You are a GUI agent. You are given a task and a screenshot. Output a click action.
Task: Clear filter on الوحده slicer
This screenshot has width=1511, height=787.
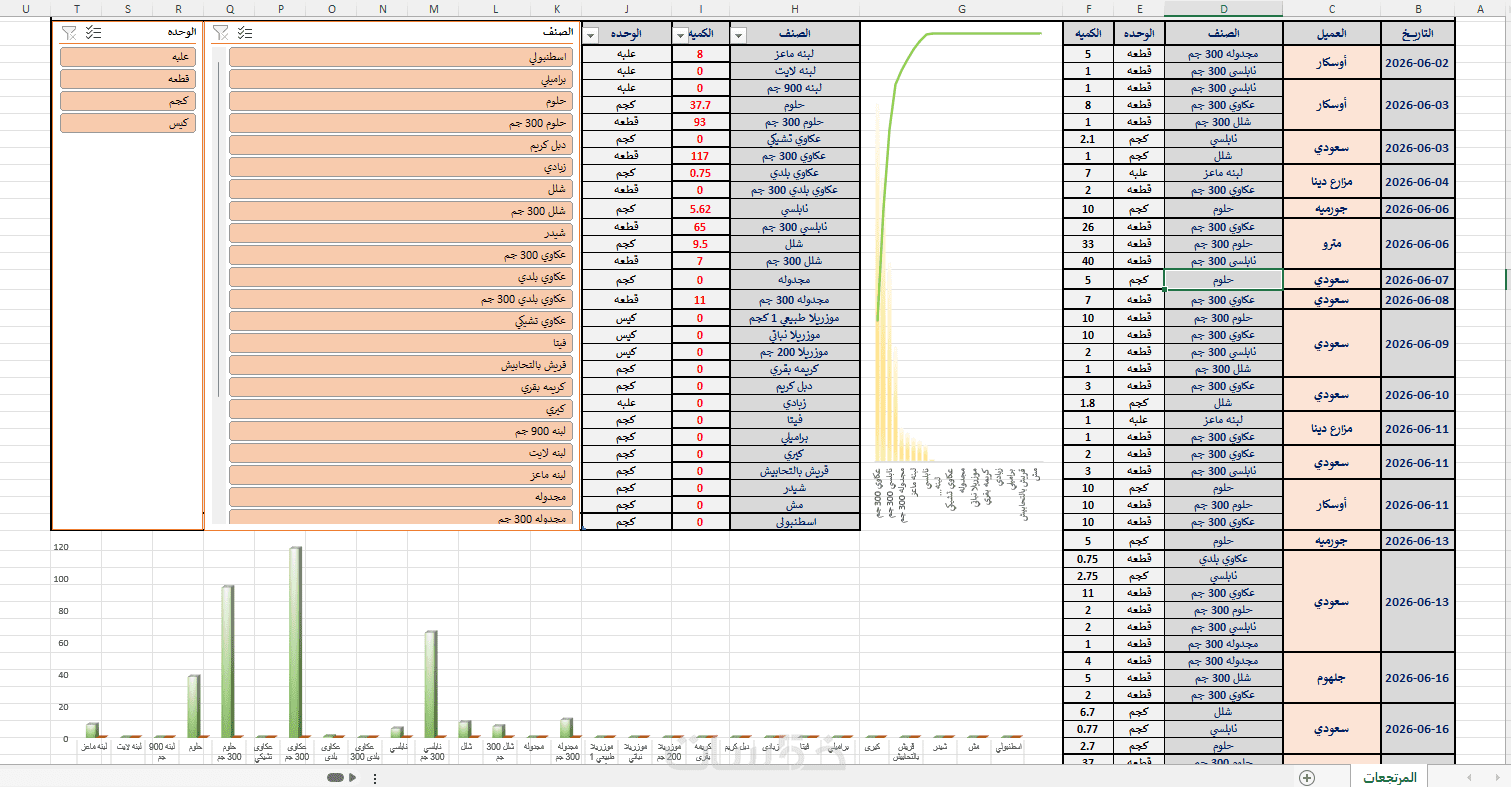[69, 32]
